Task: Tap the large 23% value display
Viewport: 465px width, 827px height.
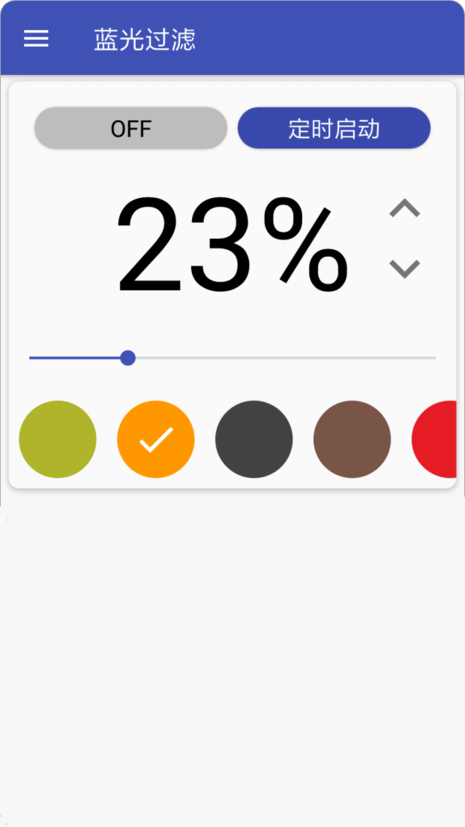Action: tap(232, 244)
